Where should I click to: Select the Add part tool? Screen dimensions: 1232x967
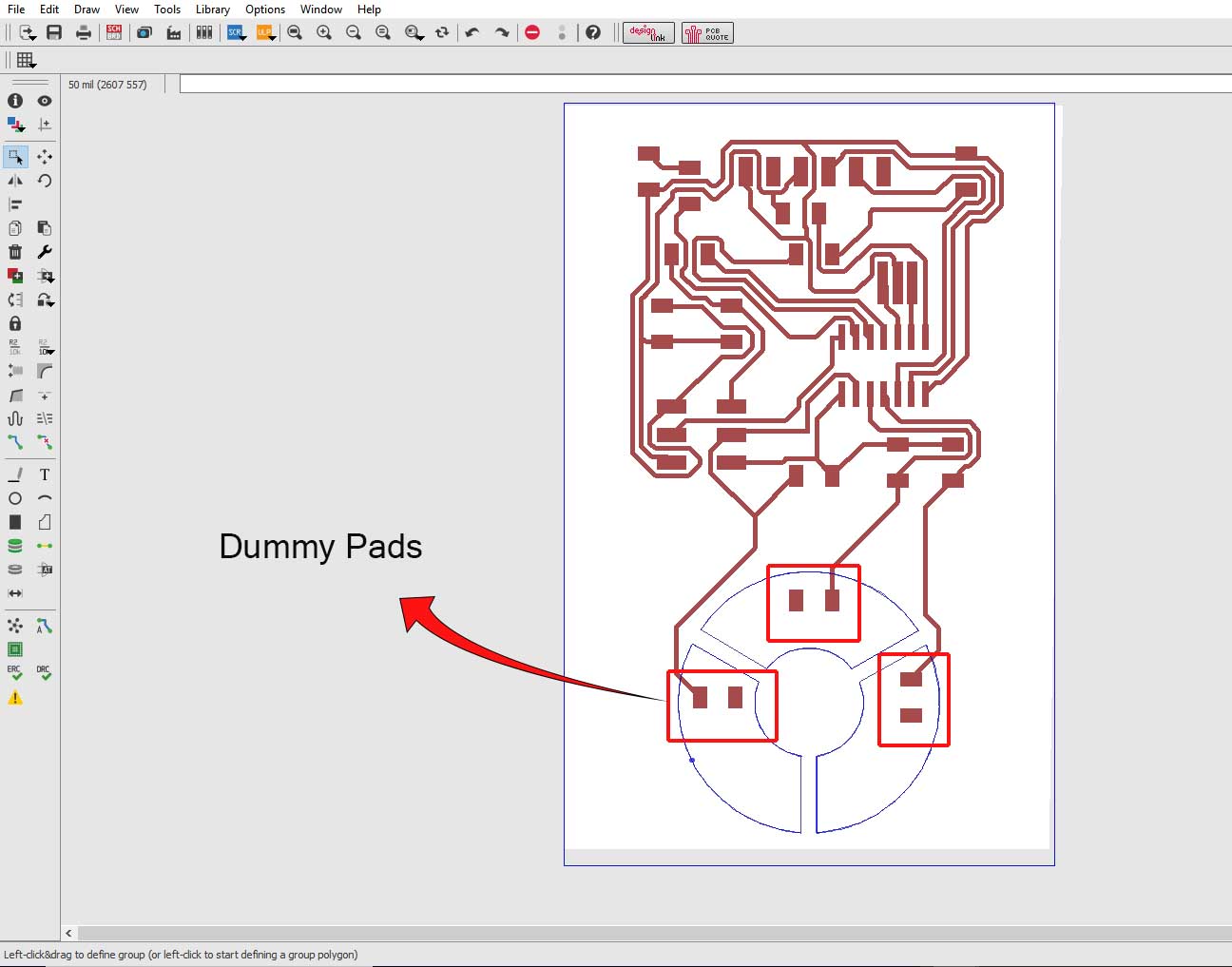(x=15, y=276)
